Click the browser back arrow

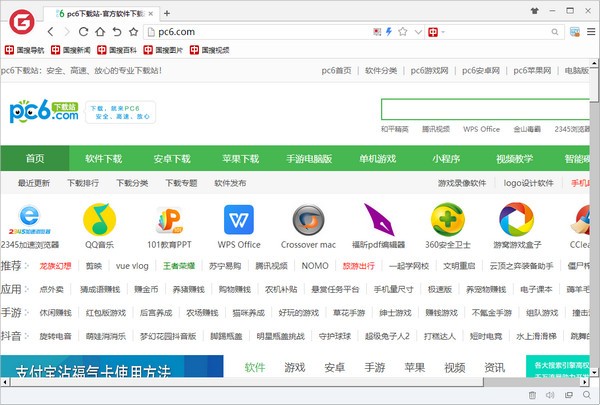click(52, 32)
